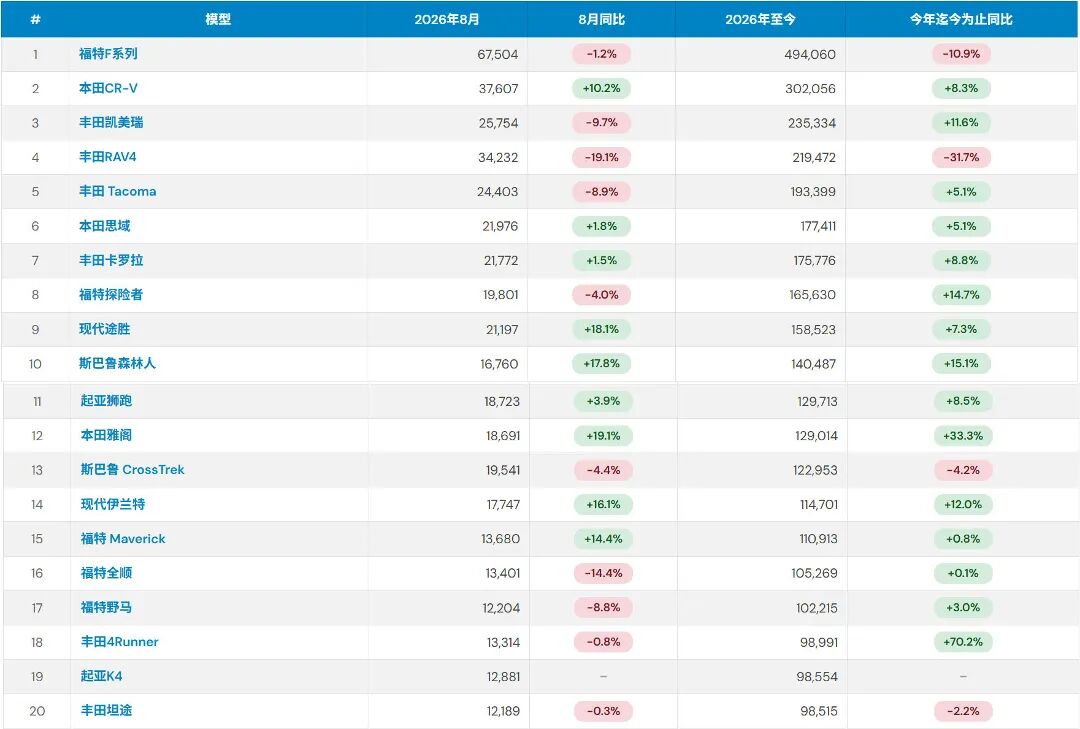Click the # rank column header

click(35, 19)
